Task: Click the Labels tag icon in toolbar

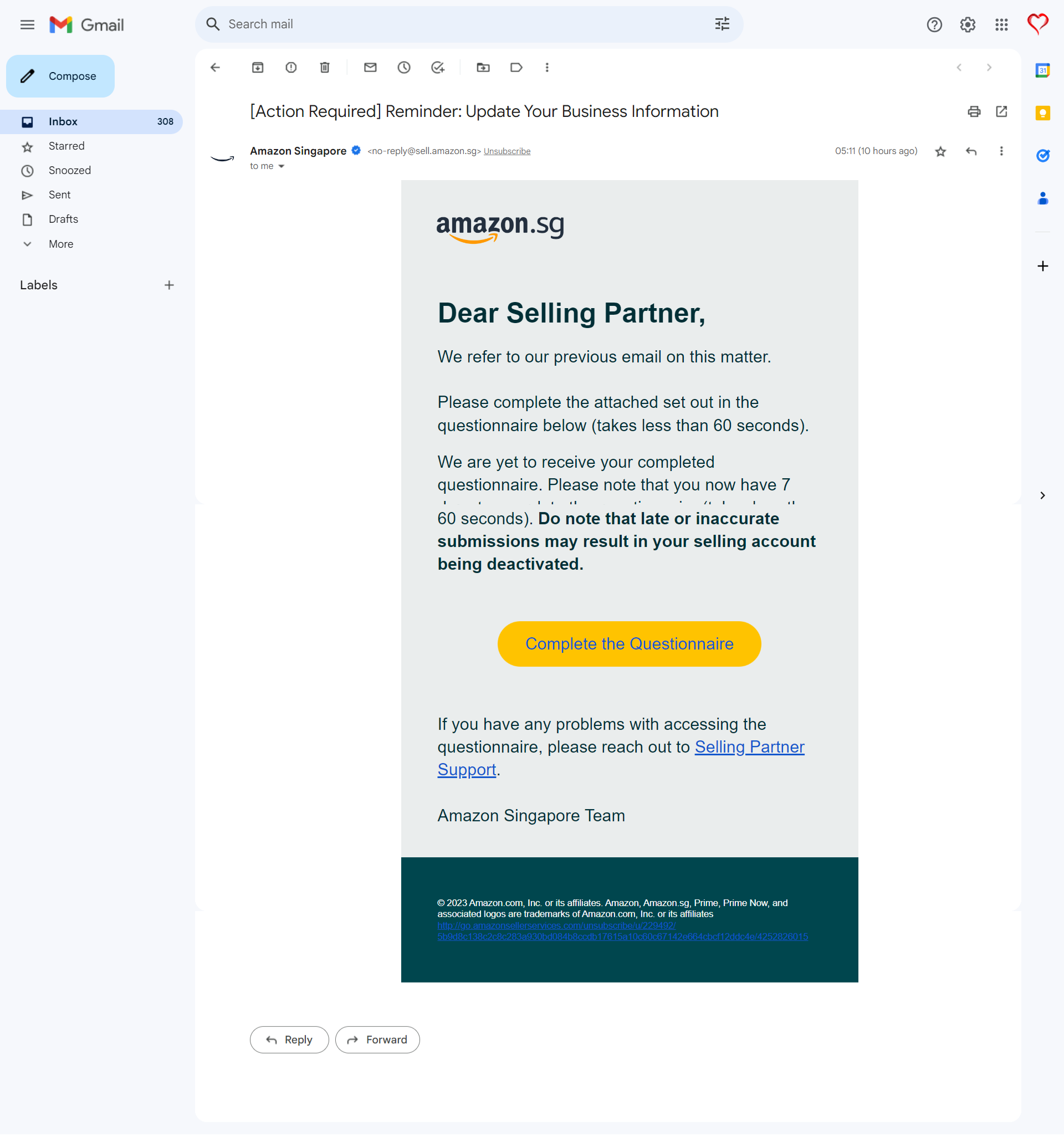Action: click(x=516, y=68)
